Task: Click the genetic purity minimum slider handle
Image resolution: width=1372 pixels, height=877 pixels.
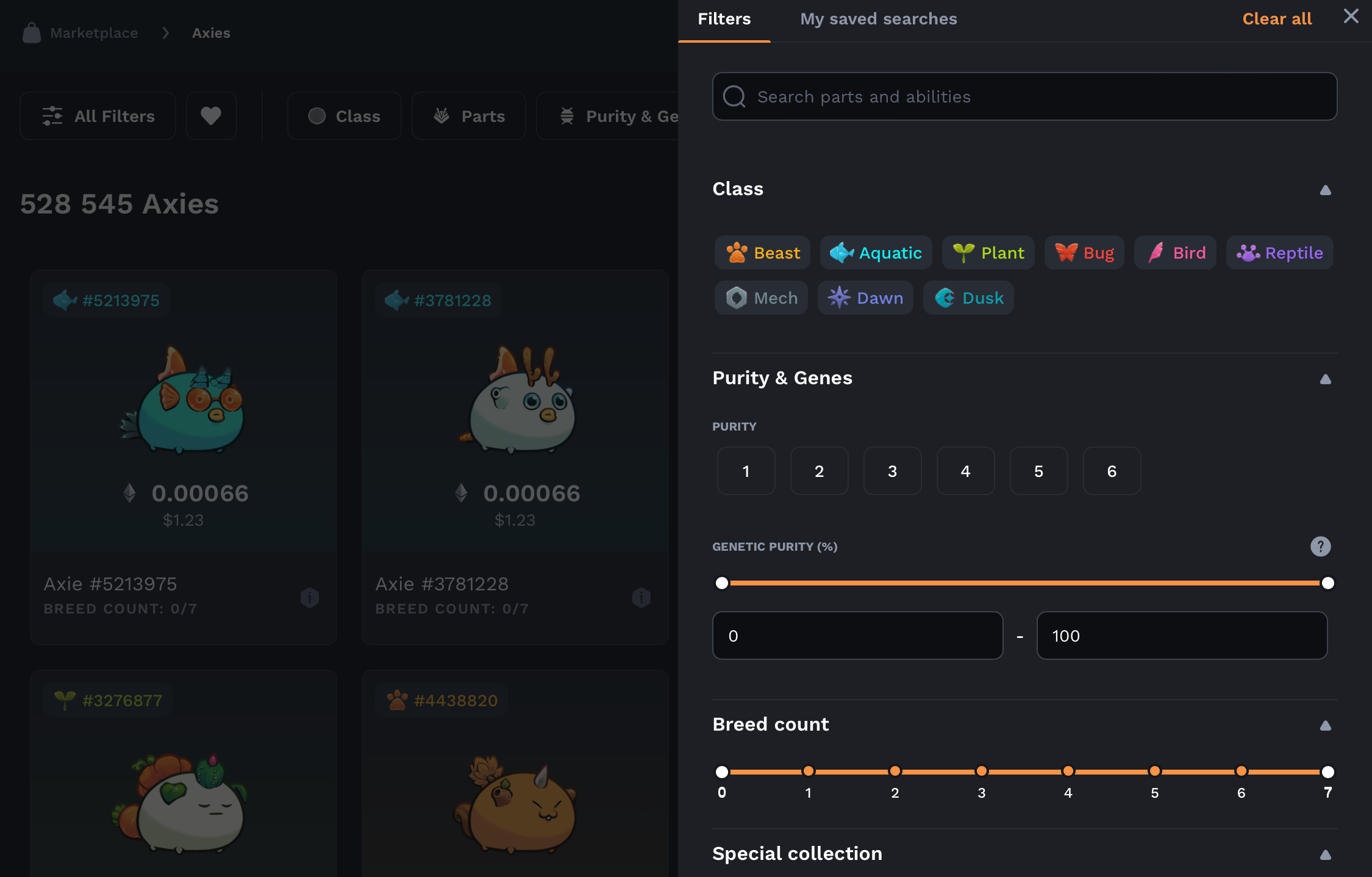Action: 722,583
